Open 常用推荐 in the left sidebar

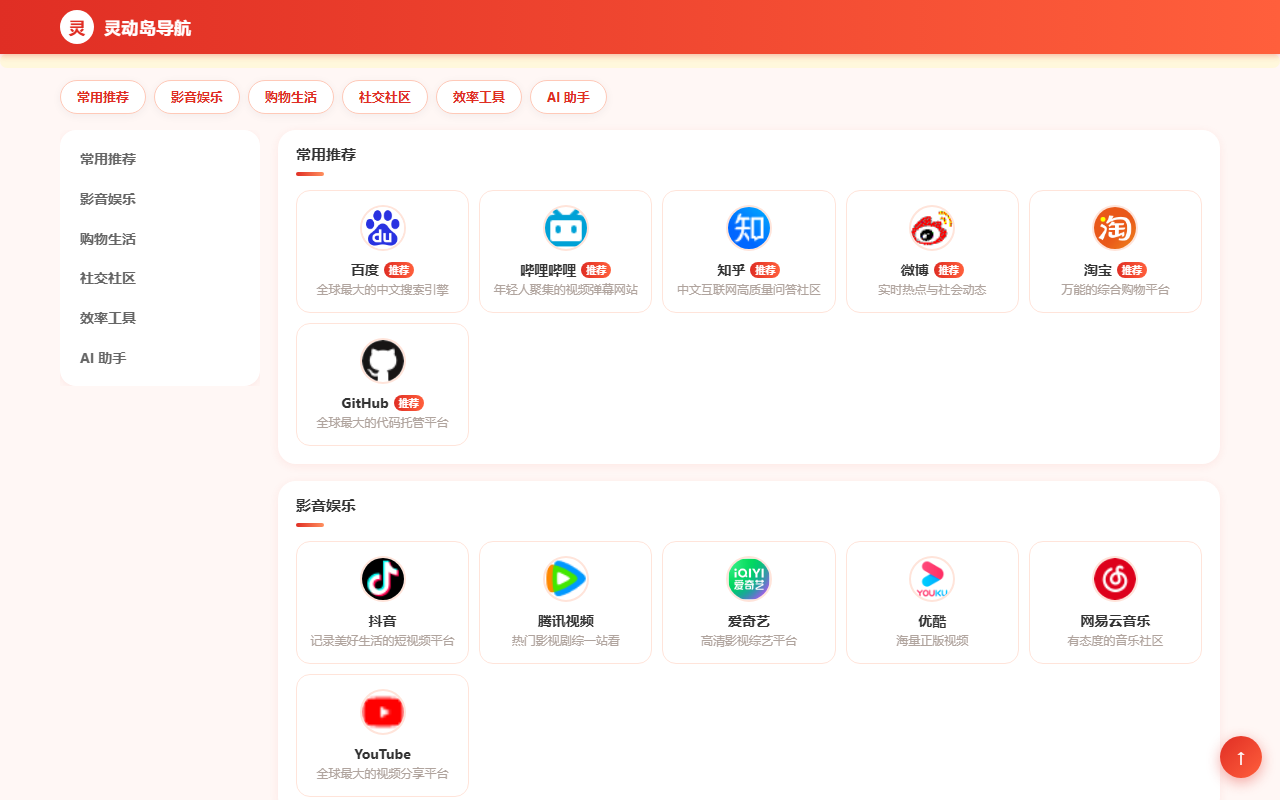pos(160,159)
